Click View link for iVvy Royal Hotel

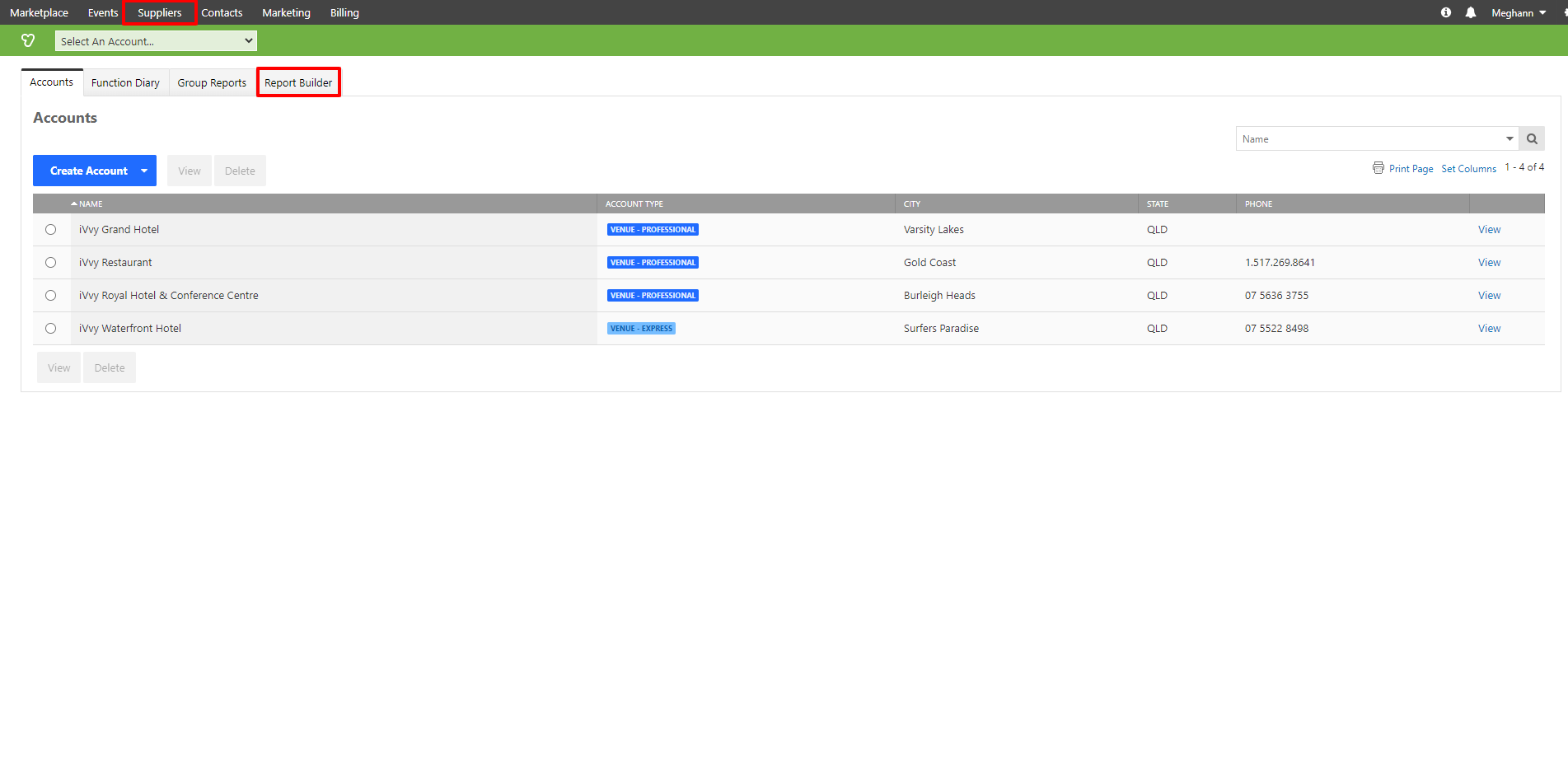[1489, 296]
